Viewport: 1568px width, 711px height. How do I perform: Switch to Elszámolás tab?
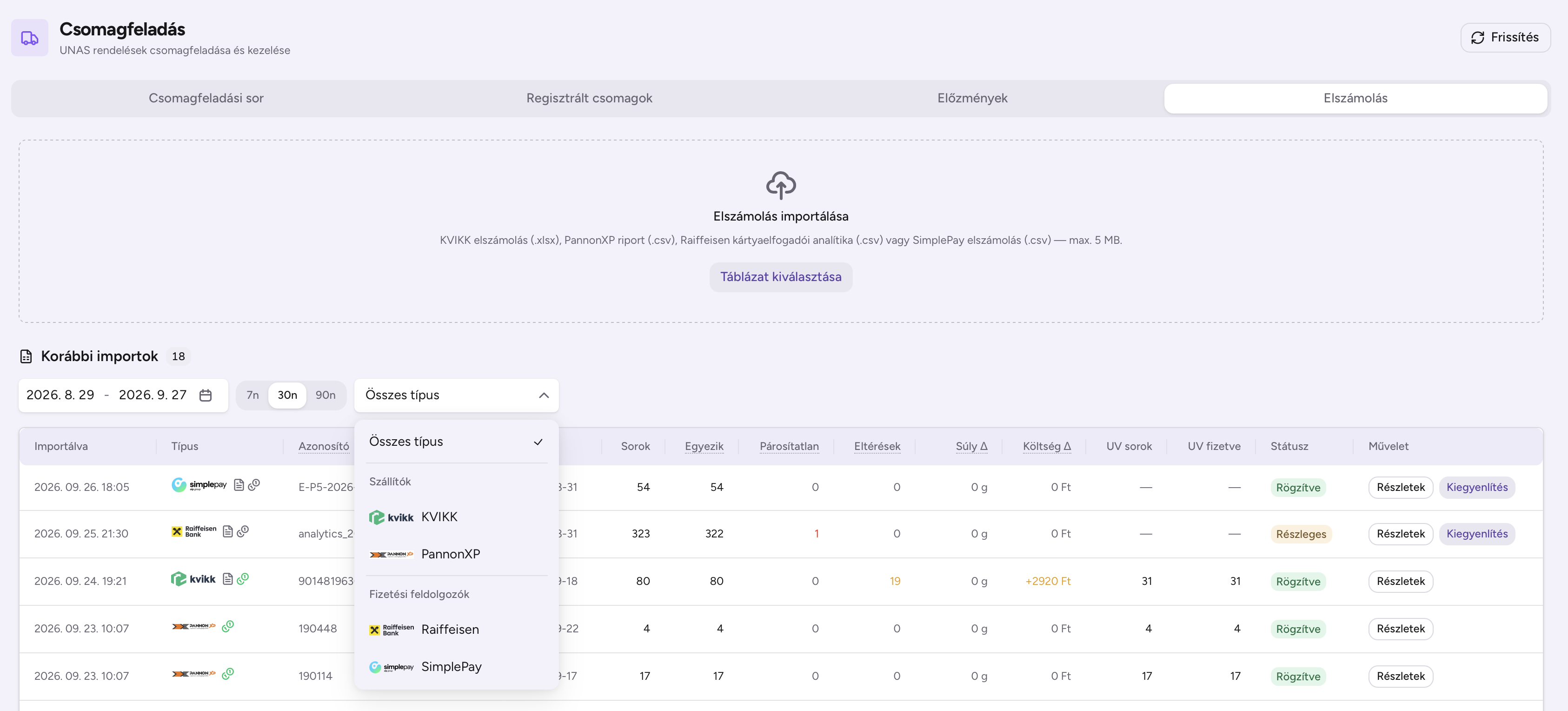point(1355,99)
